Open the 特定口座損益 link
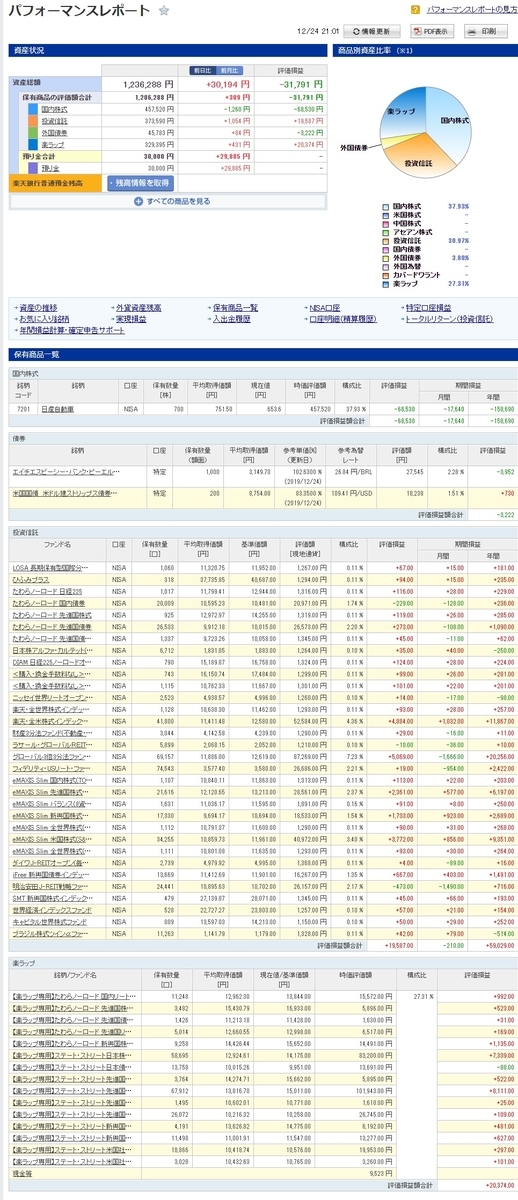 pyautogui.click(x=430, y=307)
